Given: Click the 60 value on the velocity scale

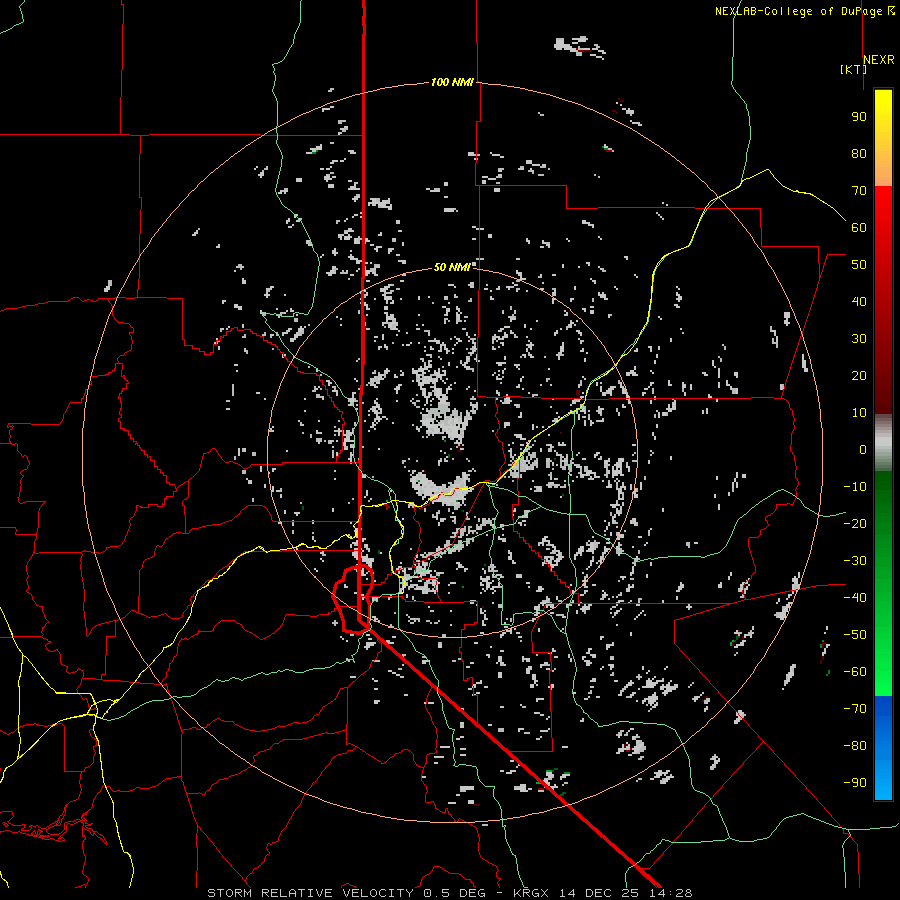Looking at the screenshot, I should pyautogui.click(x=859, y=228).
